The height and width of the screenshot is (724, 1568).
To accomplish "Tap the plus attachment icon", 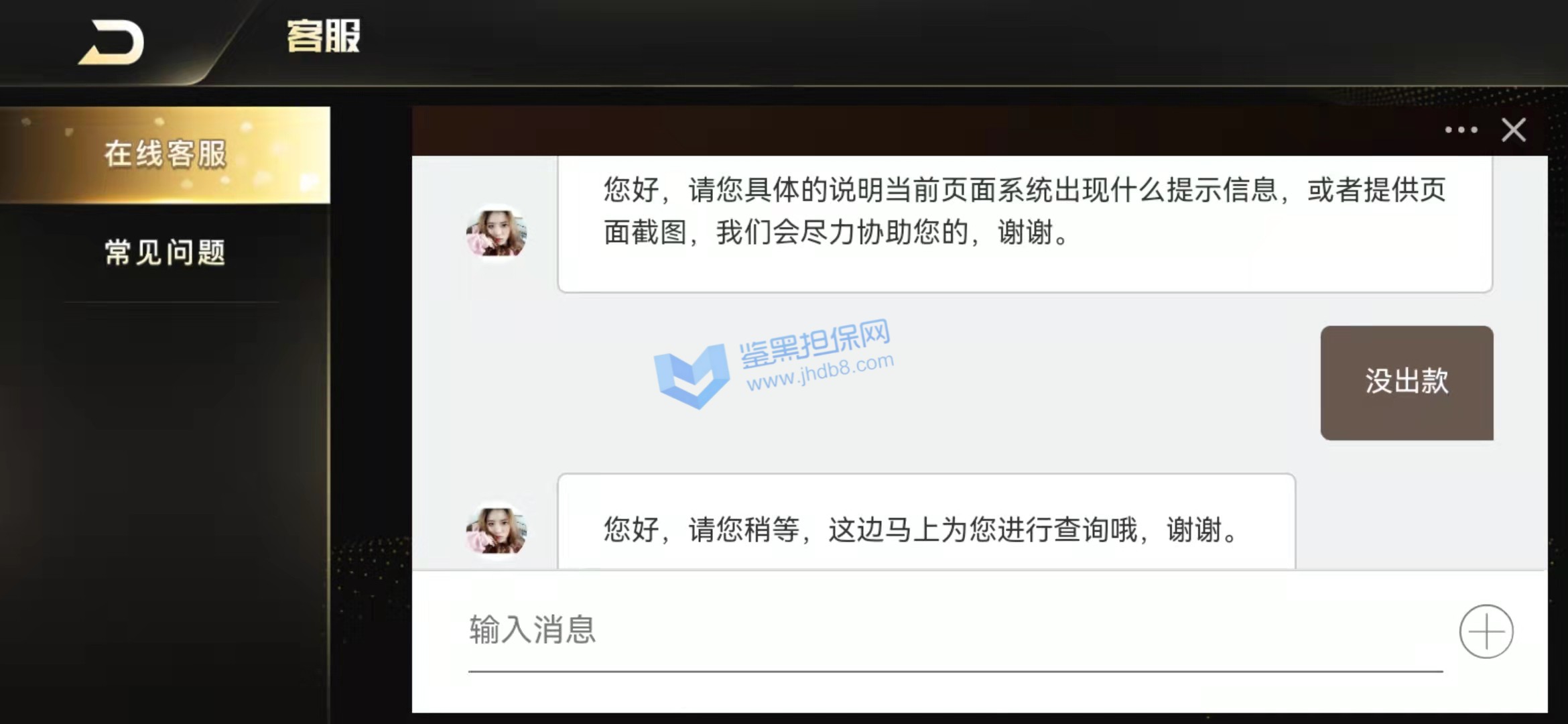I will coord(1486,631).
